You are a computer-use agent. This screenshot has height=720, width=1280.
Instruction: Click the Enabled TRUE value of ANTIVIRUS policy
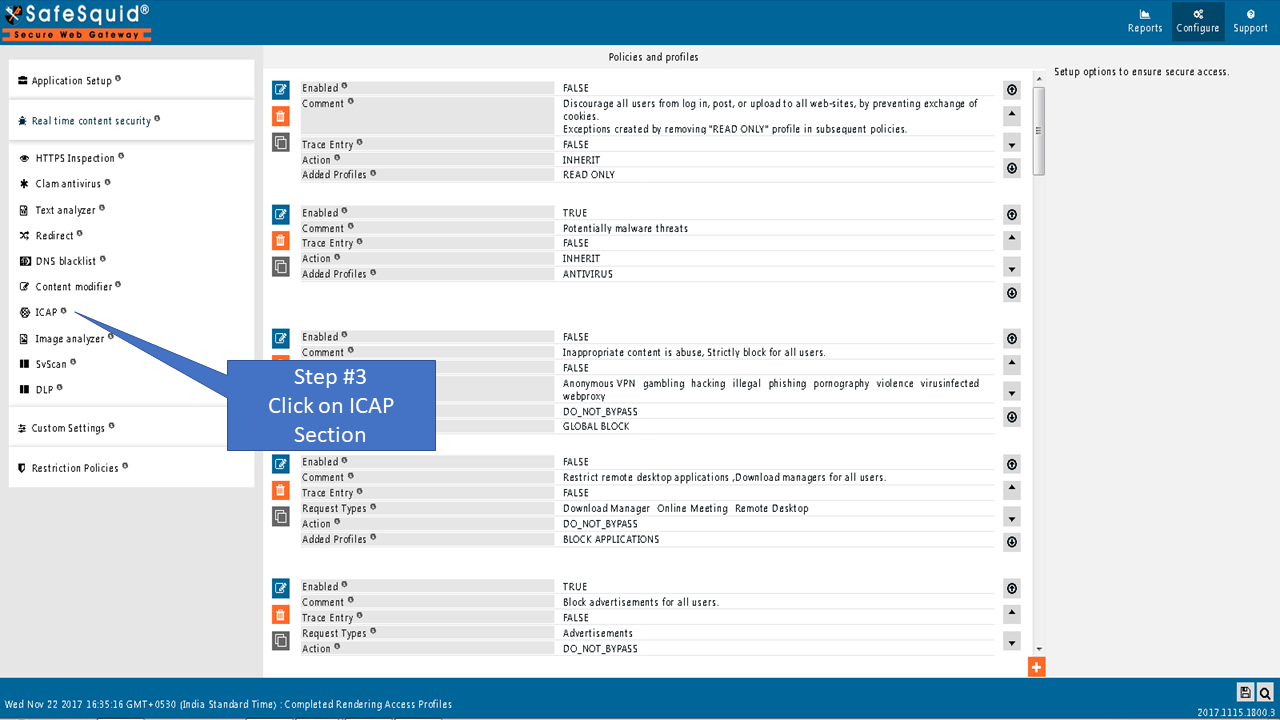[575, 213]
